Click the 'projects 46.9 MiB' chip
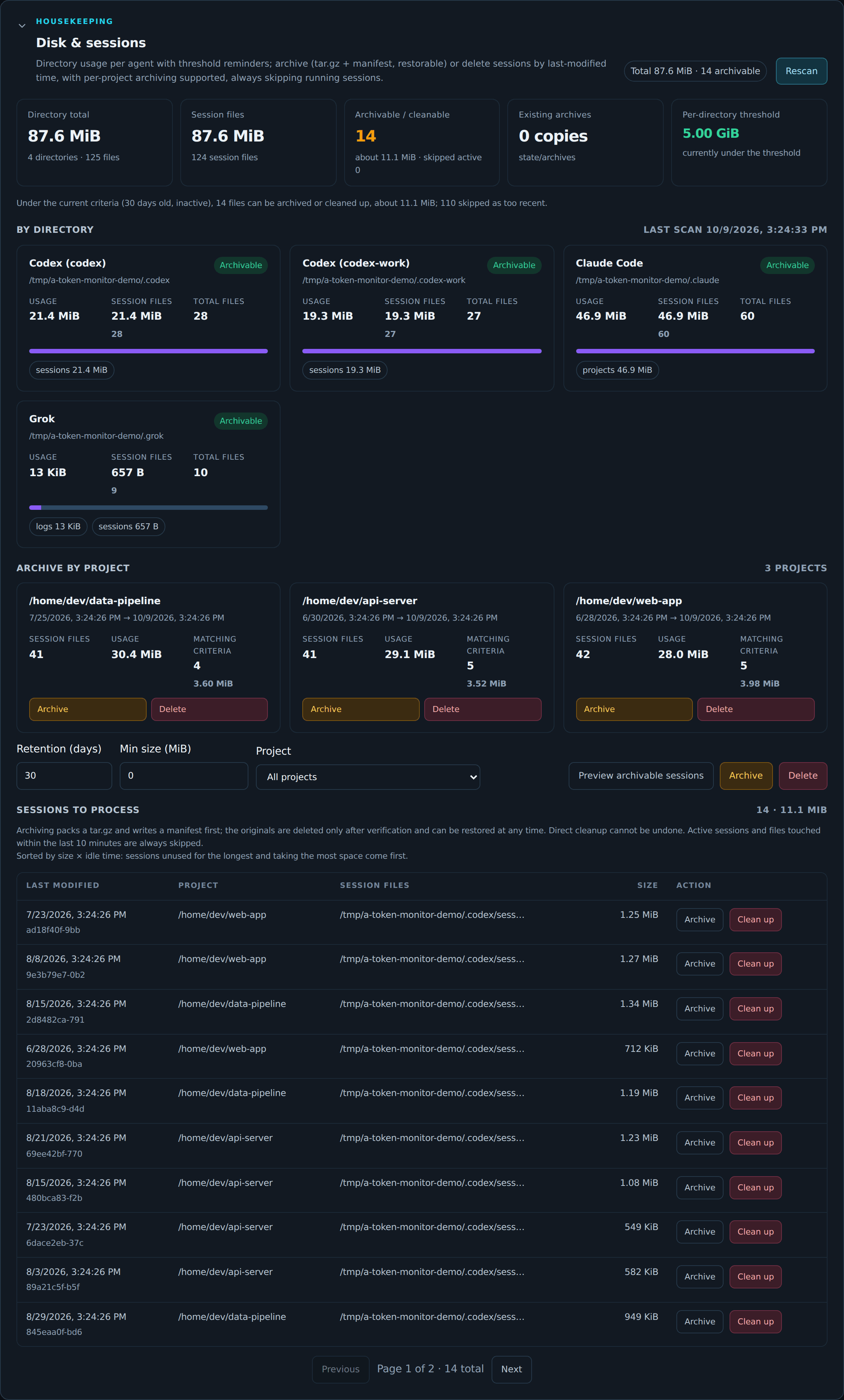 tap(617, 370)
